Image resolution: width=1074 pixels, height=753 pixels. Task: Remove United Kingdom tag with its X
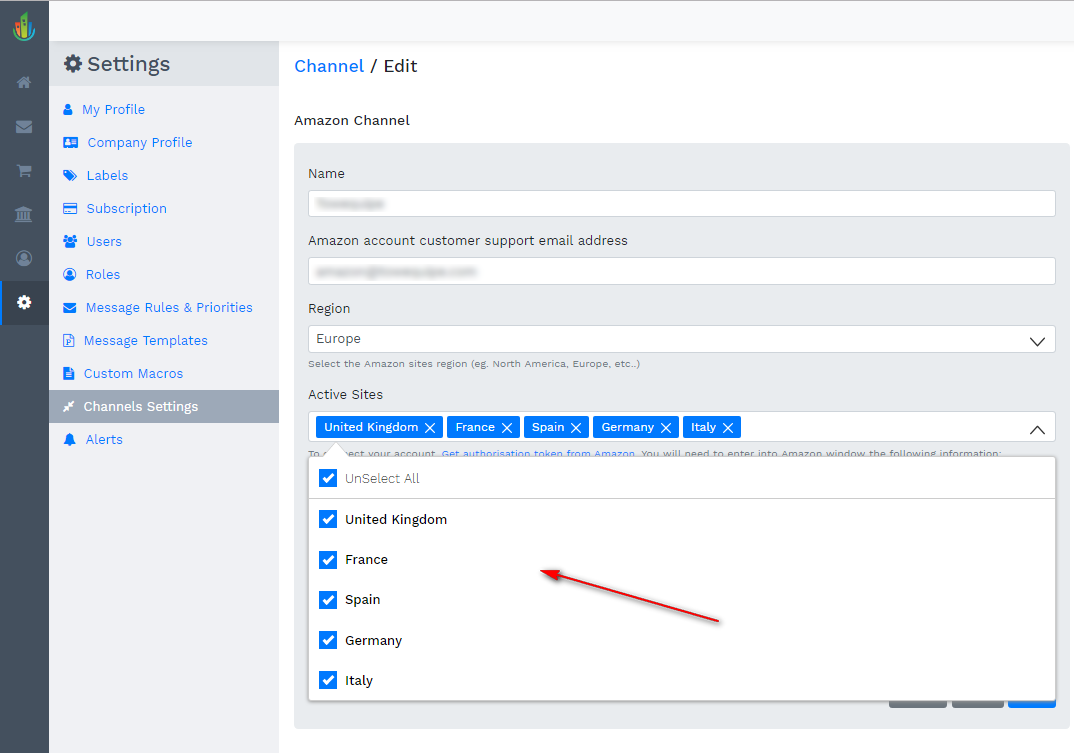[430, 427]
